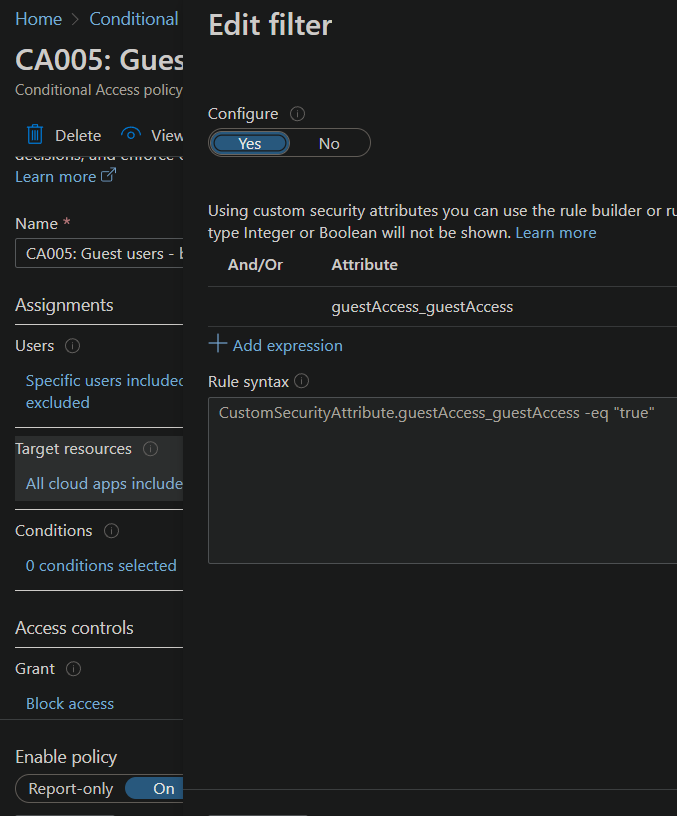Click the Attribute column header
The height and width of the screenshot is (816, 677).
pyautogui.click(x=364, y=265)
